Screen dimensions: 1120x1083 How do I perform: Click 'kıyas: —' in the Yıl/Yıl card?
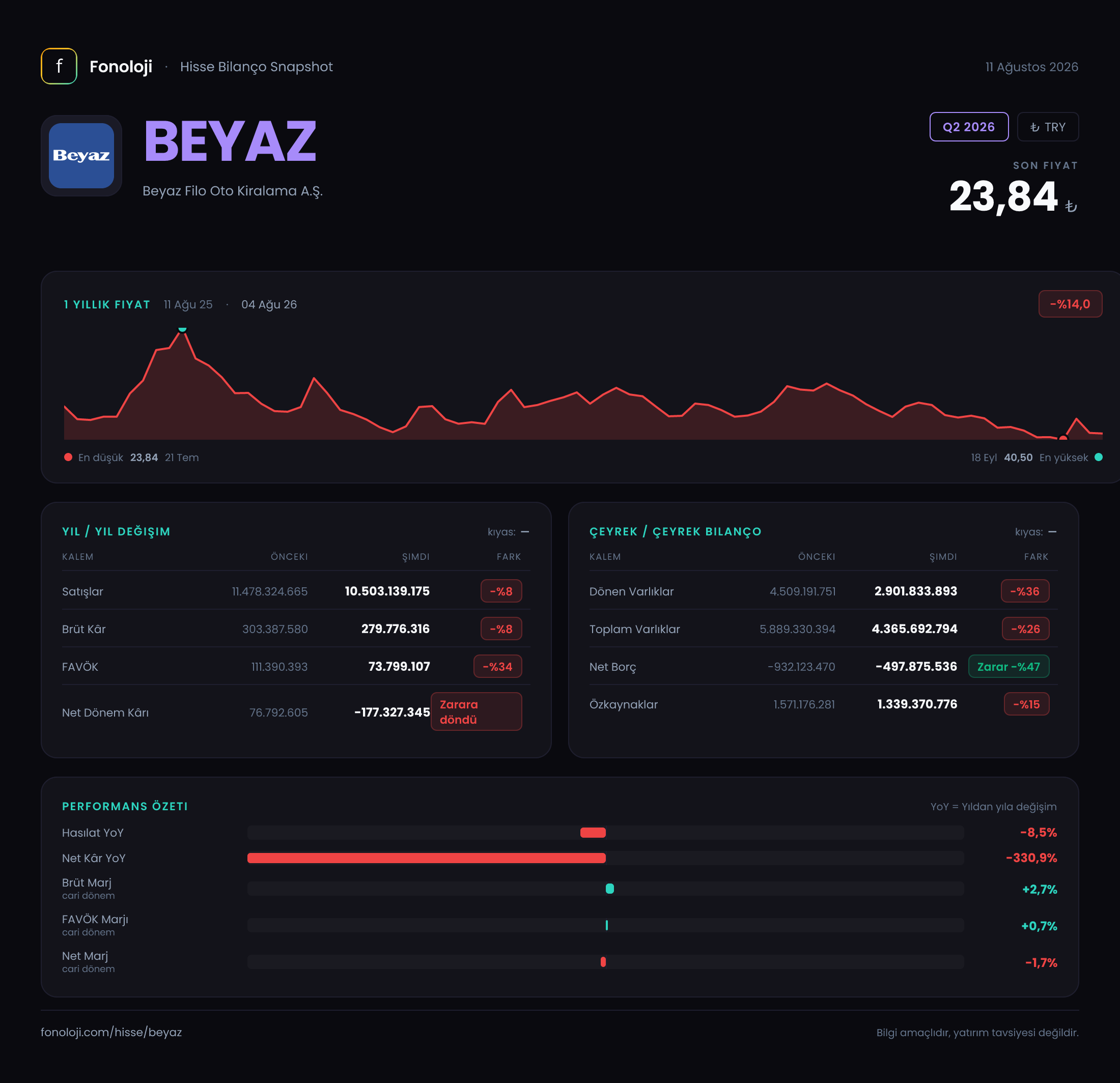coord(508,532)
